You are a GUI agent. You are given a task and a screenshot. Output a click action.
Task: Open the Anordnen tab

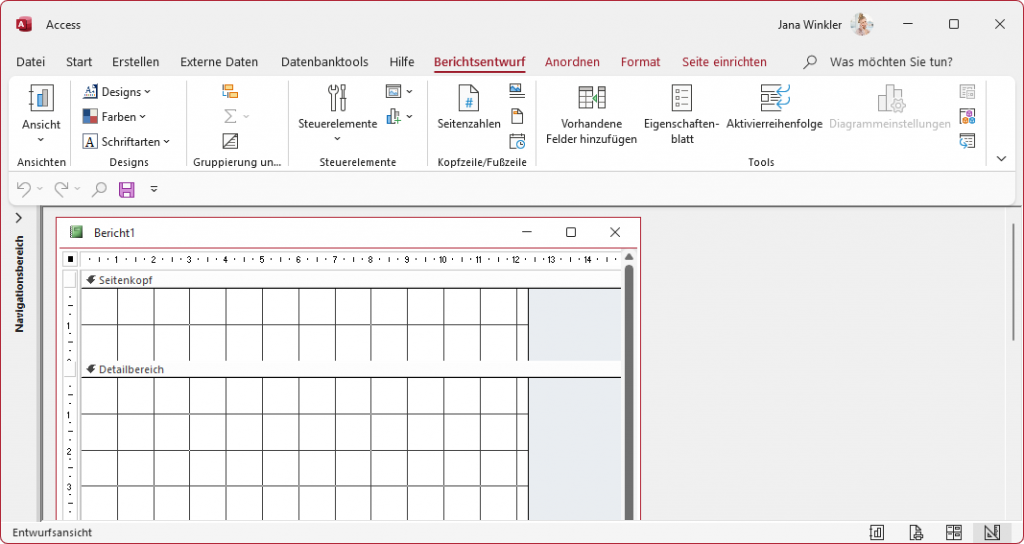[x=572, y=62]
